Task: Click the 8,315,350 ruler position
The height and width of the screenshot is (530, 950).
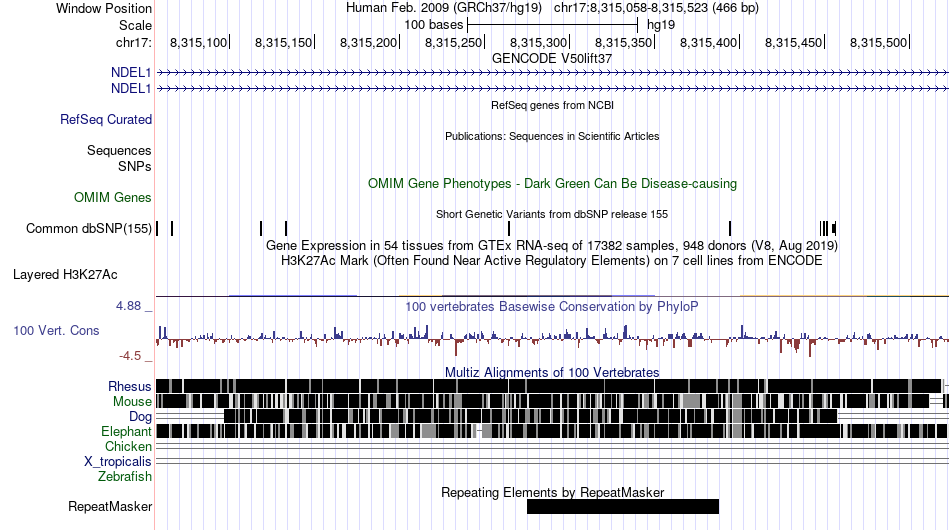Action: (623, 42)
